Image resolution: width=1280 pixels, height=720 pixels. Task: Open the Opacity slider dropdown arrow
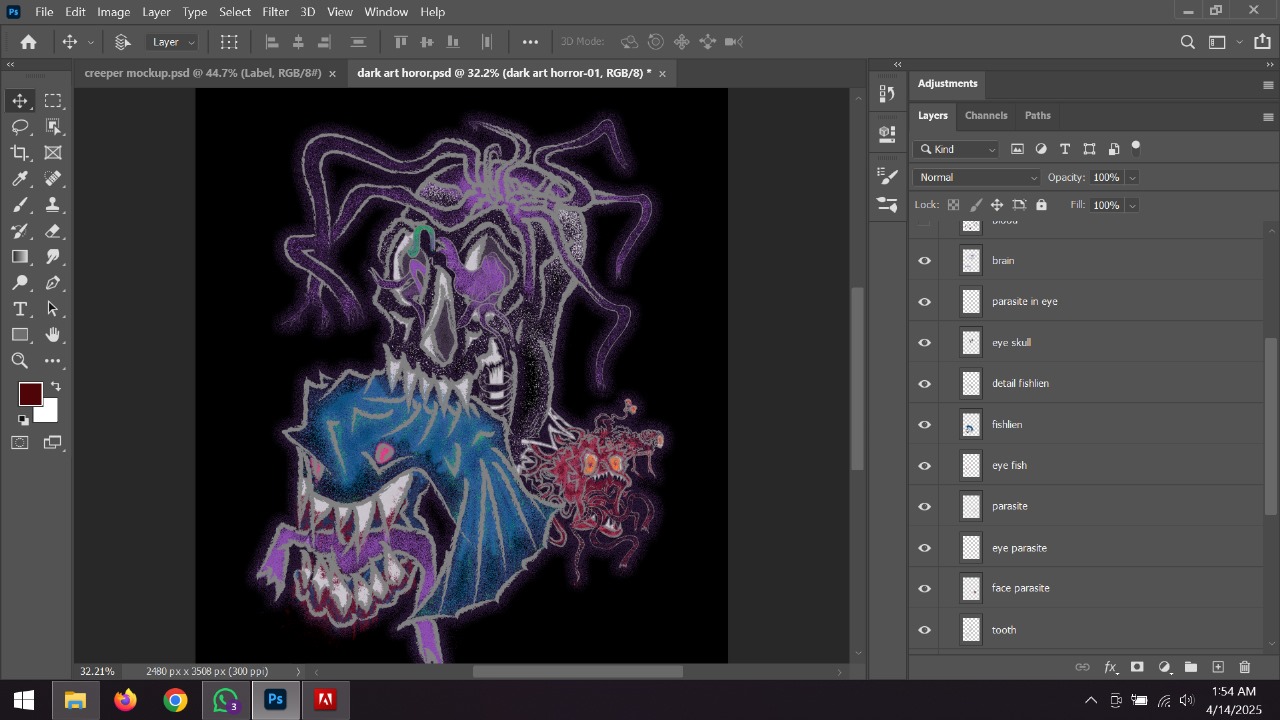point(1132,178)
